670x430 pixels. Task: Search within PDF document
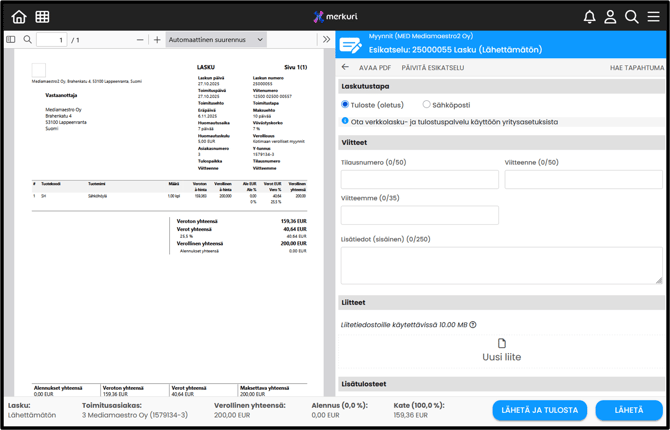[28, 40]
